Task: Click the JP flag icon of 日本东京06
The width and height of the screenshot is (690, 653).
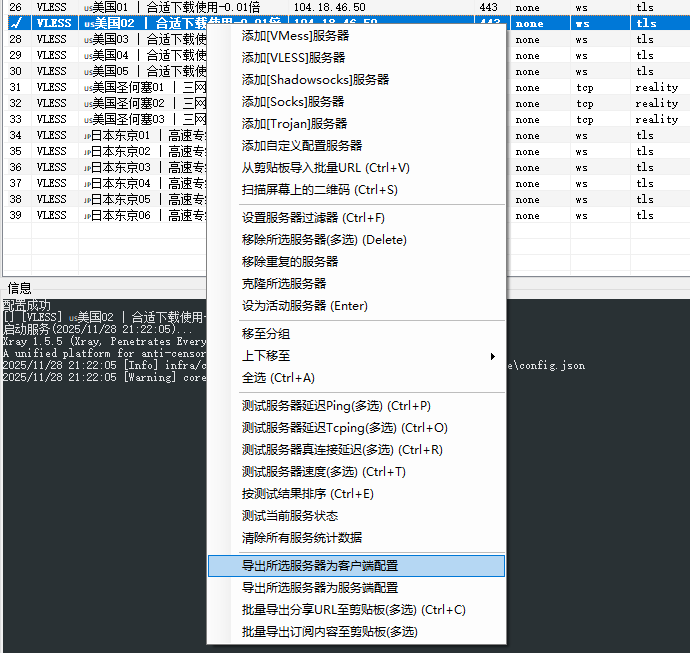Action: (88, 215)
